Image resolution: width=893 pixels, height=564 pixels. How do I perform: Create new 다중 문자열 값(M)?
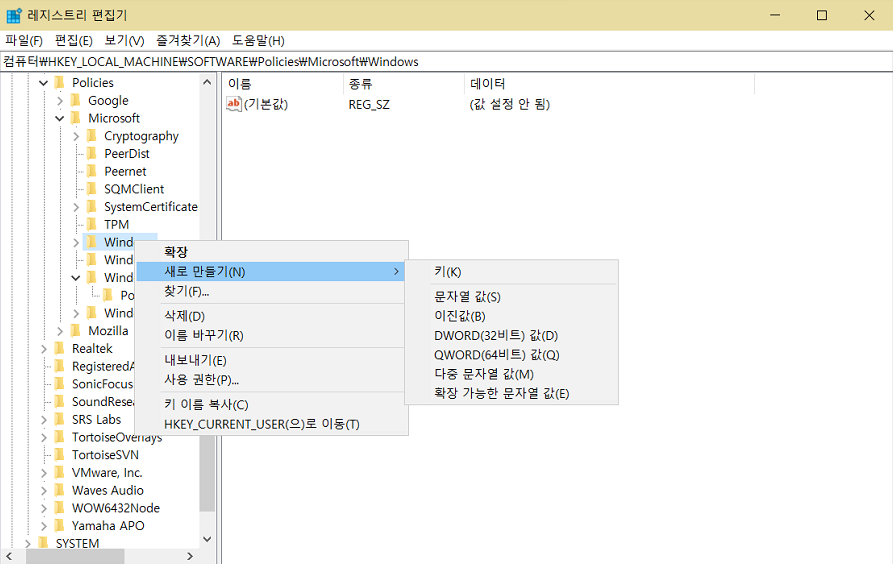pyautogui.click(x=511, y=374)
